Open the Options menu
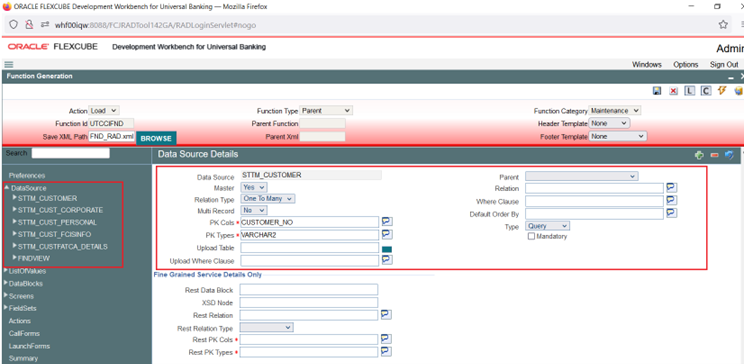 (x=686, y=65)
